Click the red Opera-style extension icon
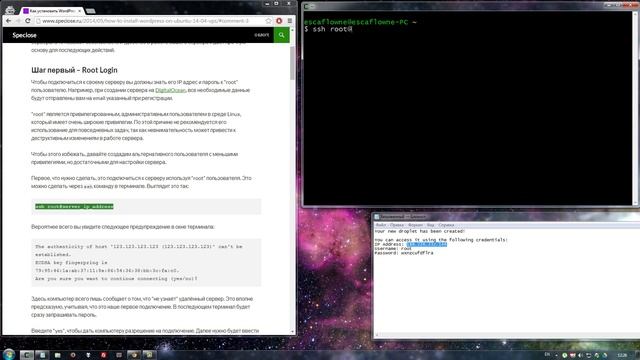The height and width of the screenshot is (360, 640). [279, 21]
